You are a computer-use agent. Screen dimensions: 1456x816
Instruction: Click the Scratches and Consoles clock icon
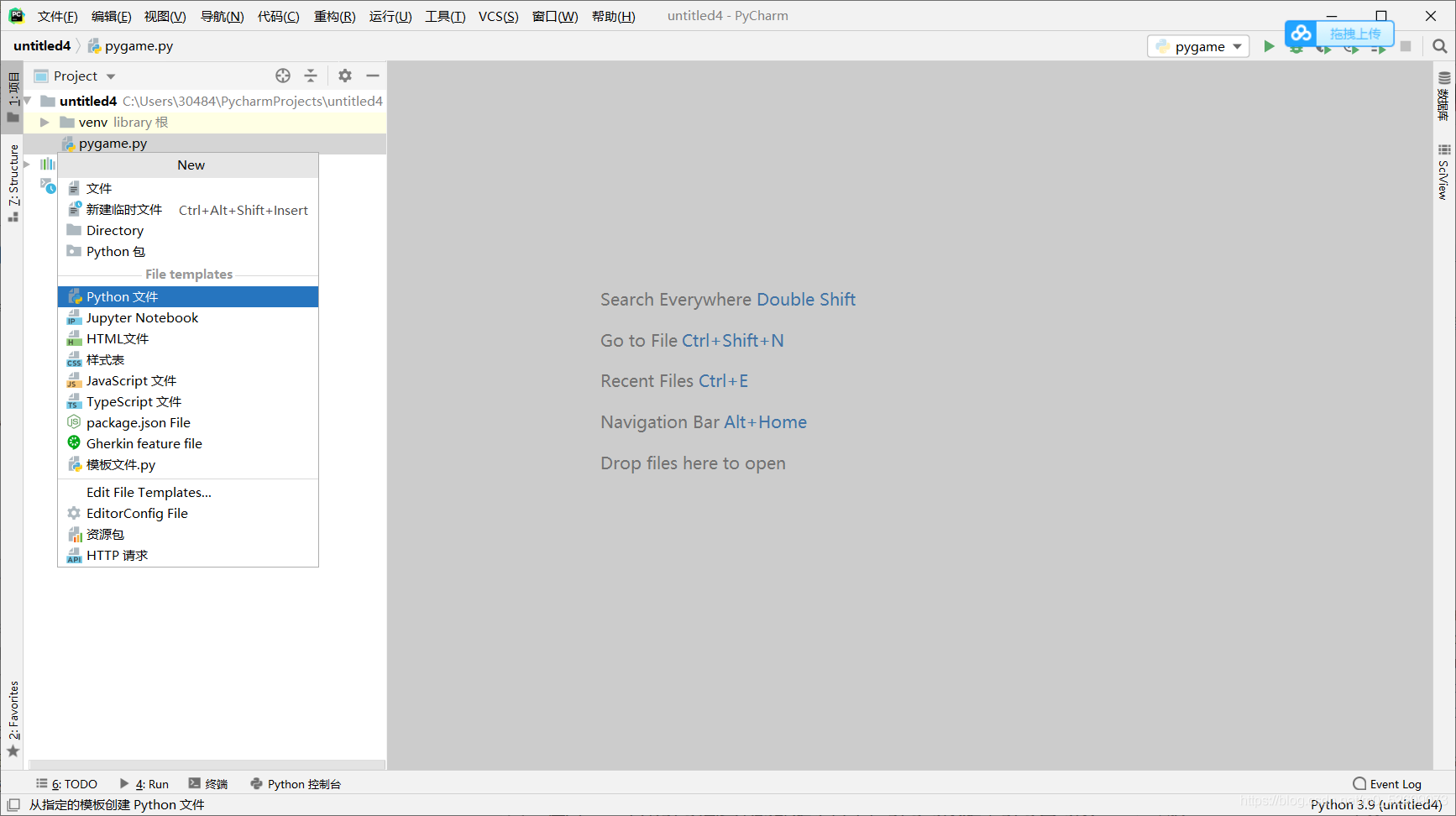click(x=48, y=186)
